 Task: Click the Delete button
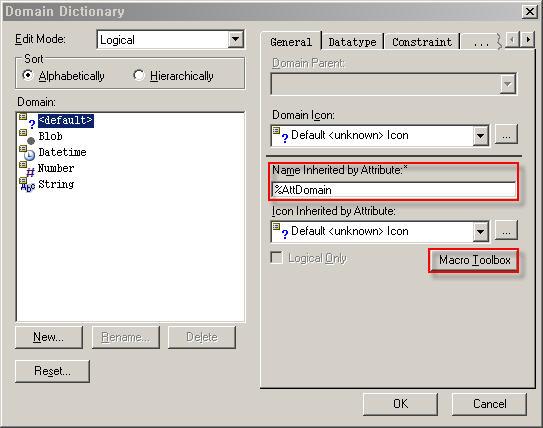tap(202, 337)
